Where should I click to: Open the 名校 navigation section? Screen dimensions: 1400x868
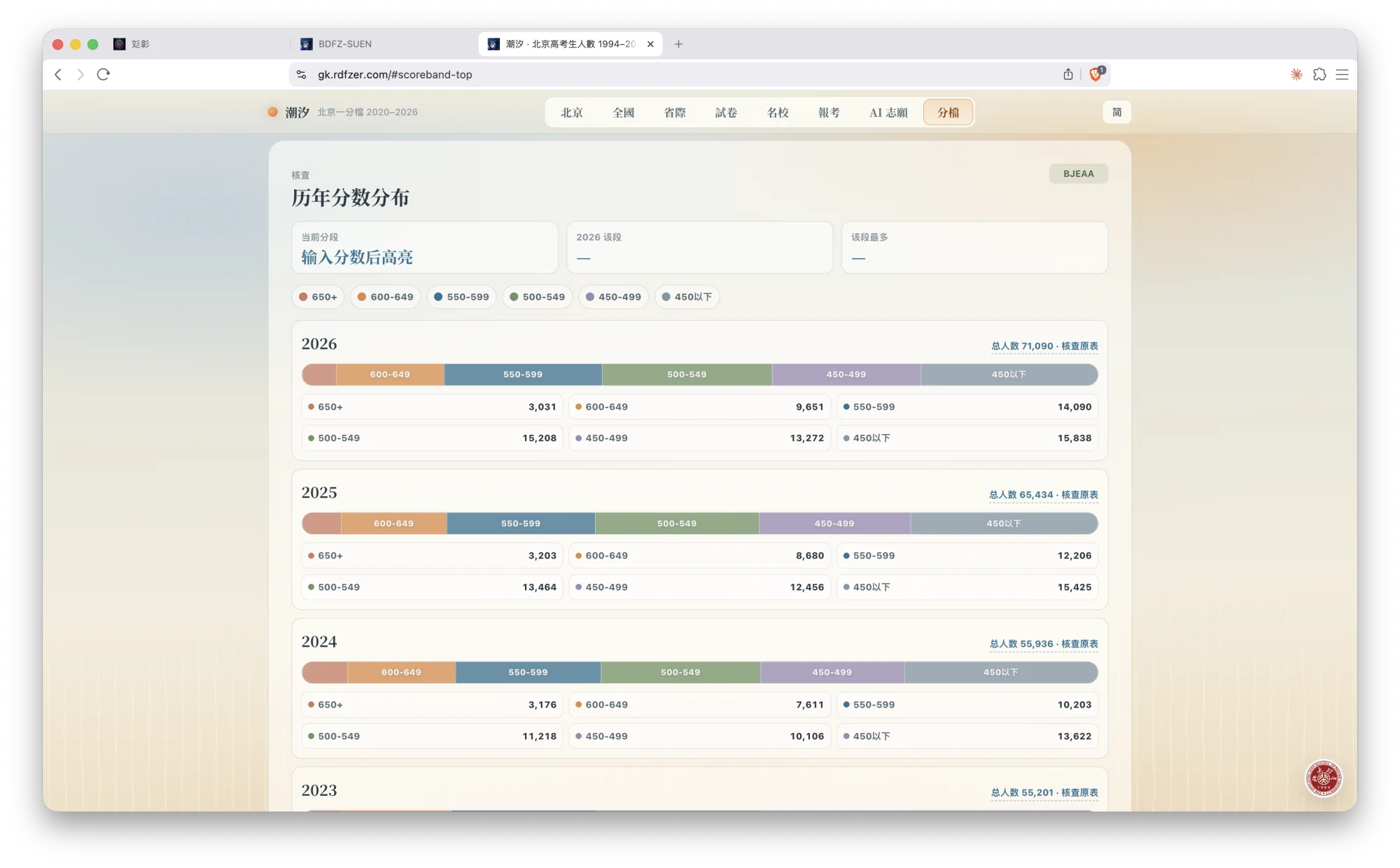tap(778, 113)
